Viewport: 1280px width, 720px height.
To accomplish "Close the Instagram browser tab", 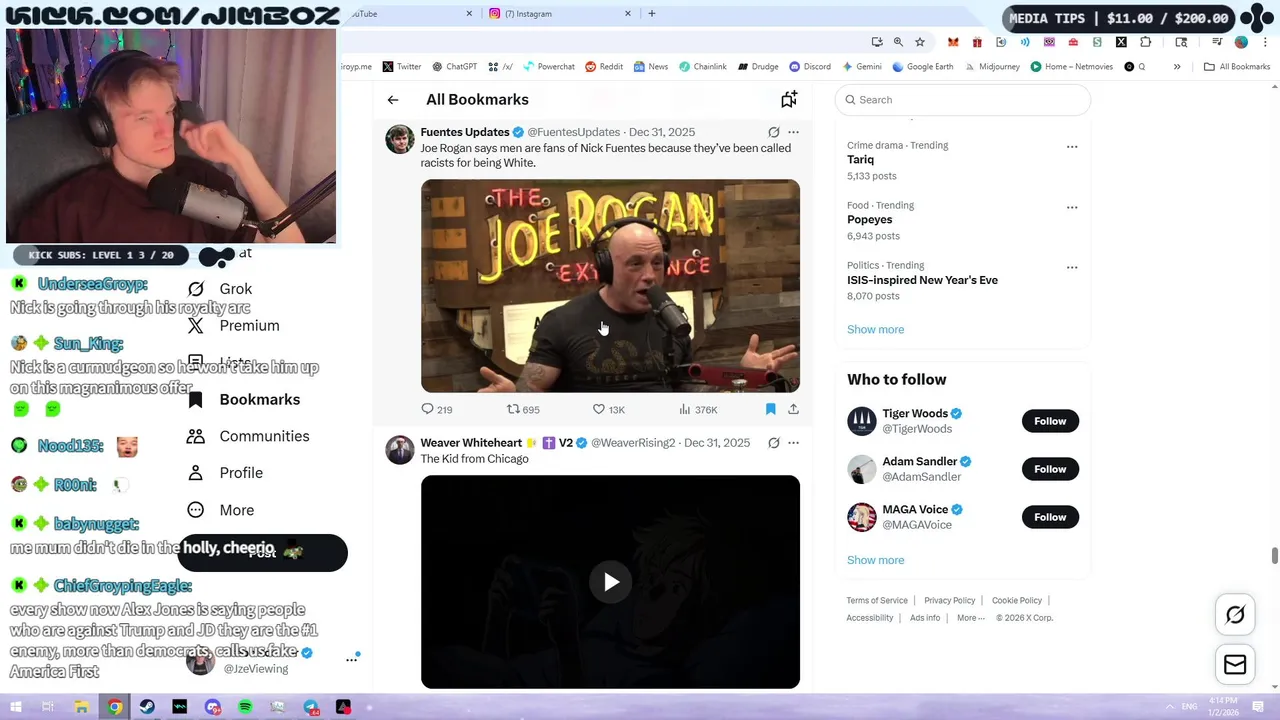I will coord(628,14).
